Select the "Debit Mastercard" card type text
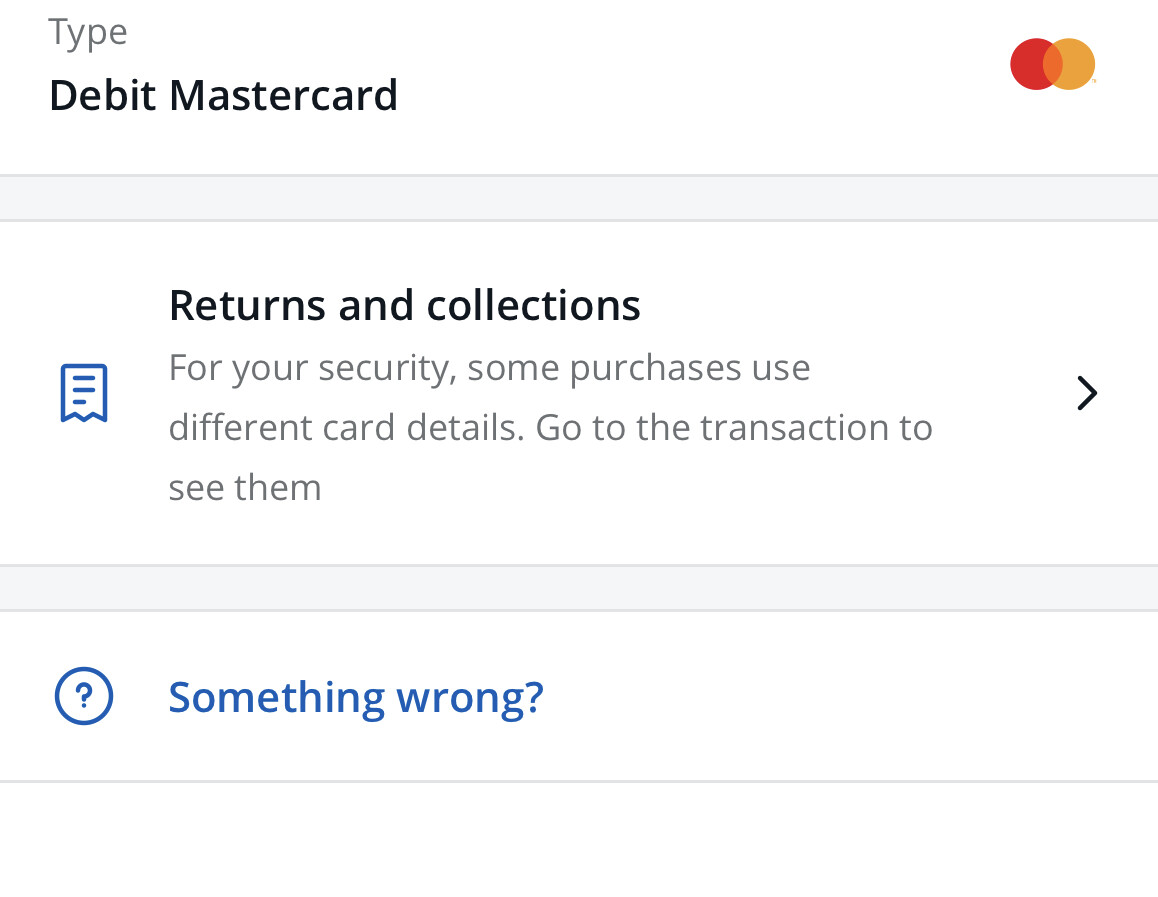1158x897 pixels. pos(223,96)
